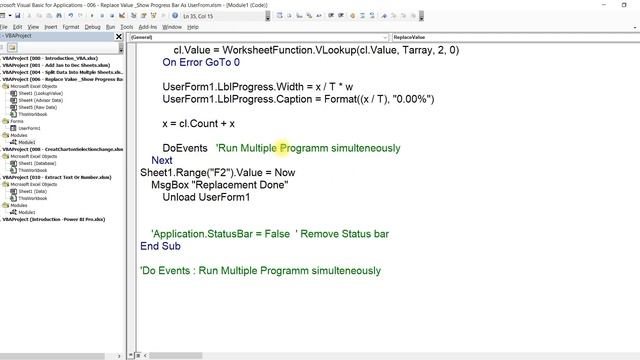Open the Insert object dropdown arrow beside View Excel

9,16
